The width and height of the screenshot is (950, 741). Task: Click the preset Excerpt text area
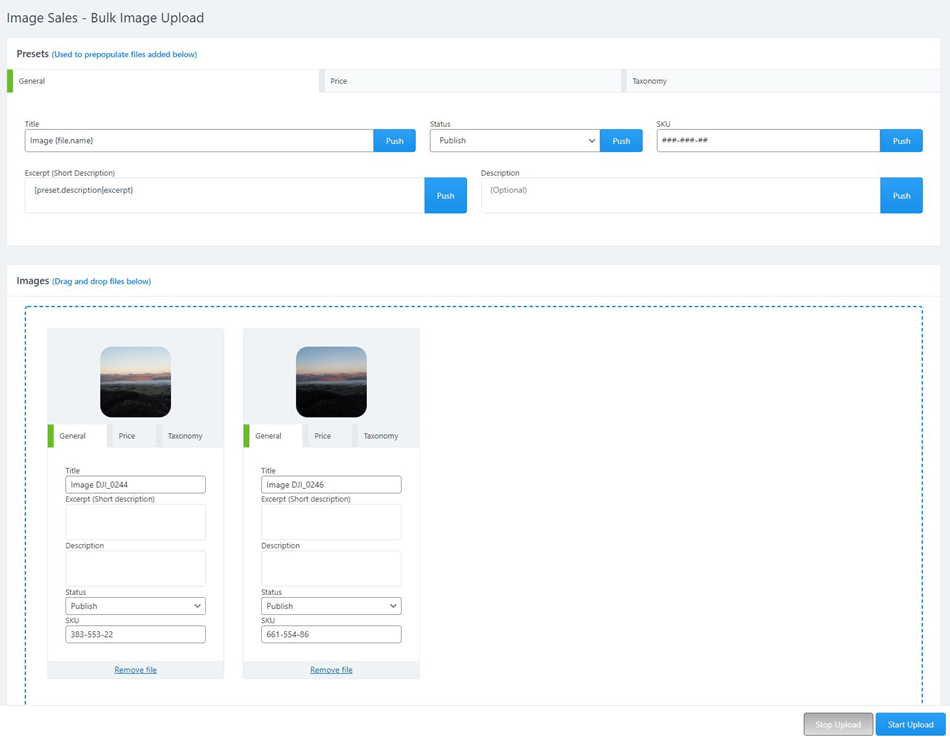224,195
